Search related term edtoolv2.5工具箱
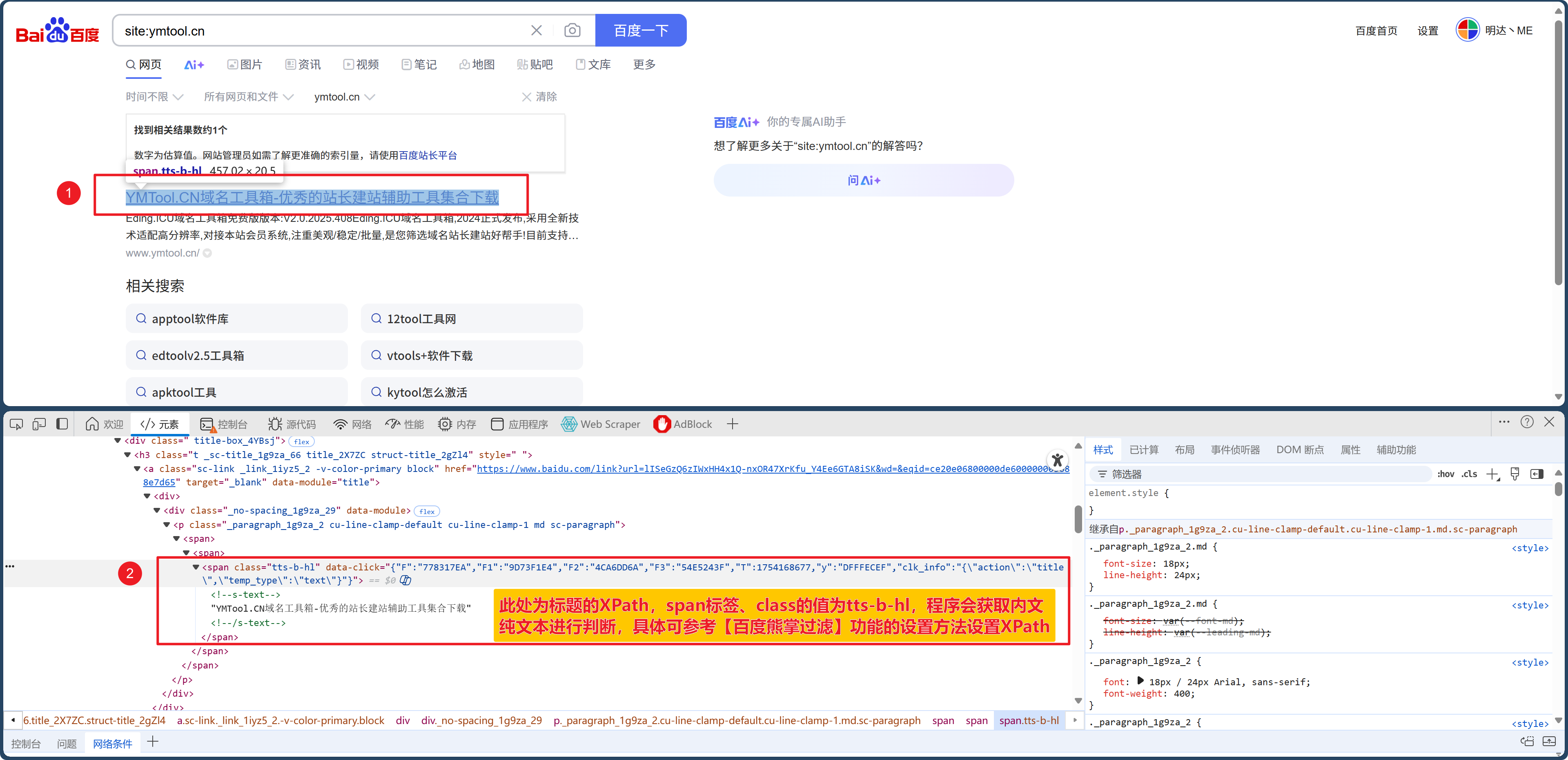This screenshot has height=760, width=1568. (237, 355)
